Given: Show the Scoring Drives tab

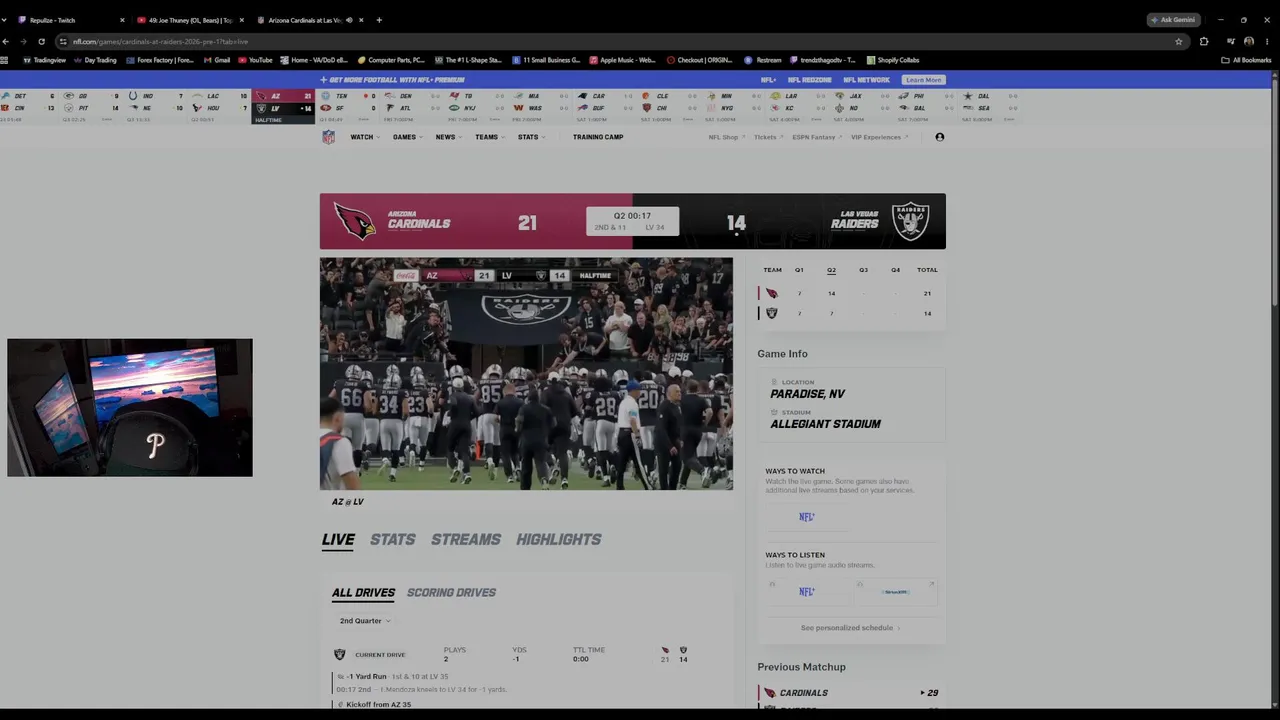Looking at the screenshot, I should click(451, 593).
